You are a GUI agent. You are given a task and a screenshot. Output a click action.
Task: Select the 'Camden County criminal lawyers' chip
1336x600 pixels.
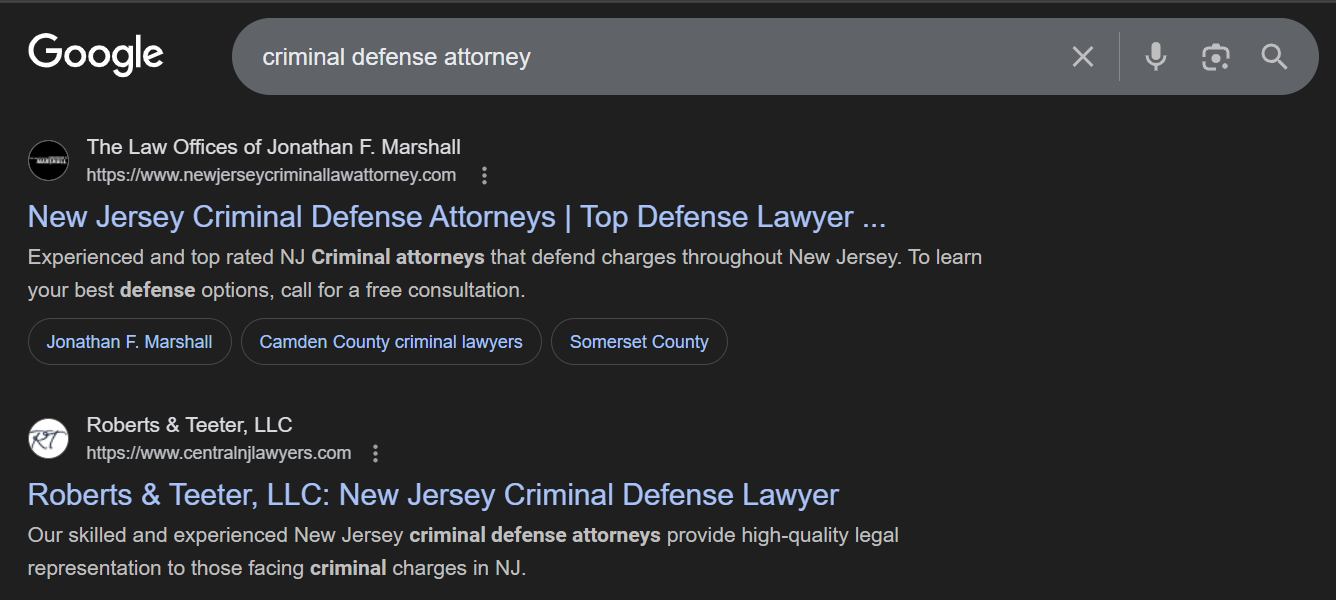coord(391,342)
